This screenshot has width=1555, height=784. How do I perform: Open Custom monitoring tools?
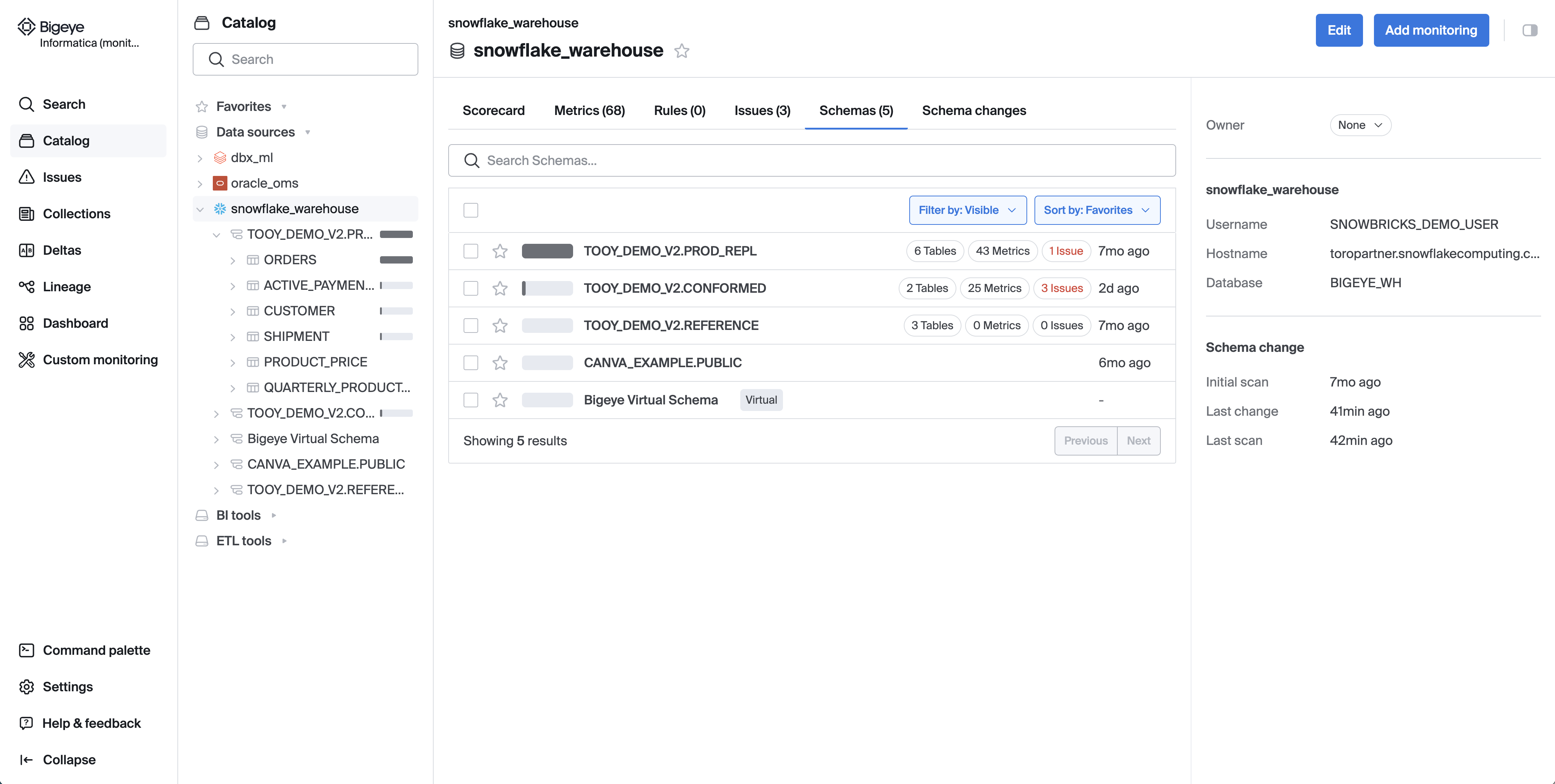88,360
